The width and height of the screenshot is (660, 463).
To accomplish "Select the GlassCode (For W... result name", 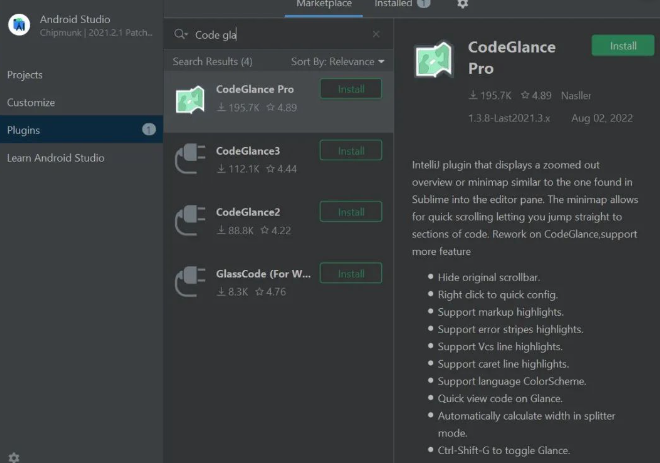I will 263,274.
